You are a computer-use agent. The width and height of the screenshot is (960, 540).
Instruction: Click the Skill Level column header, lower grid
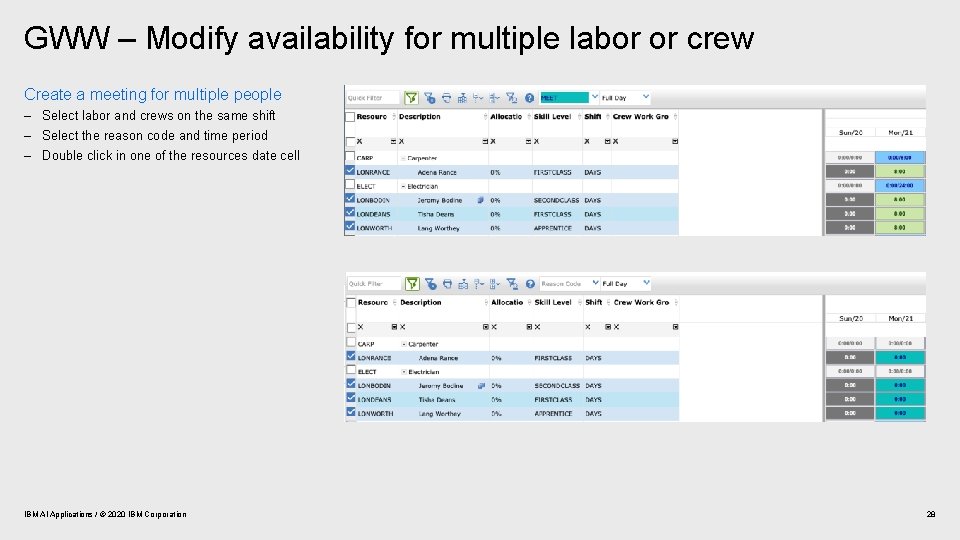(553, 302)
